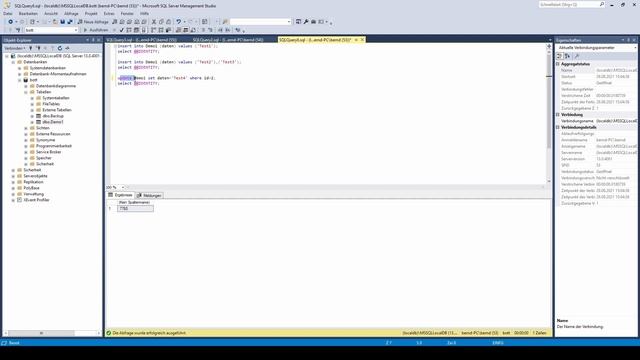The width and height of the screenshot is (640, 360).
Task: Select the Serverobjekte folder
Action: coord(35,176)
